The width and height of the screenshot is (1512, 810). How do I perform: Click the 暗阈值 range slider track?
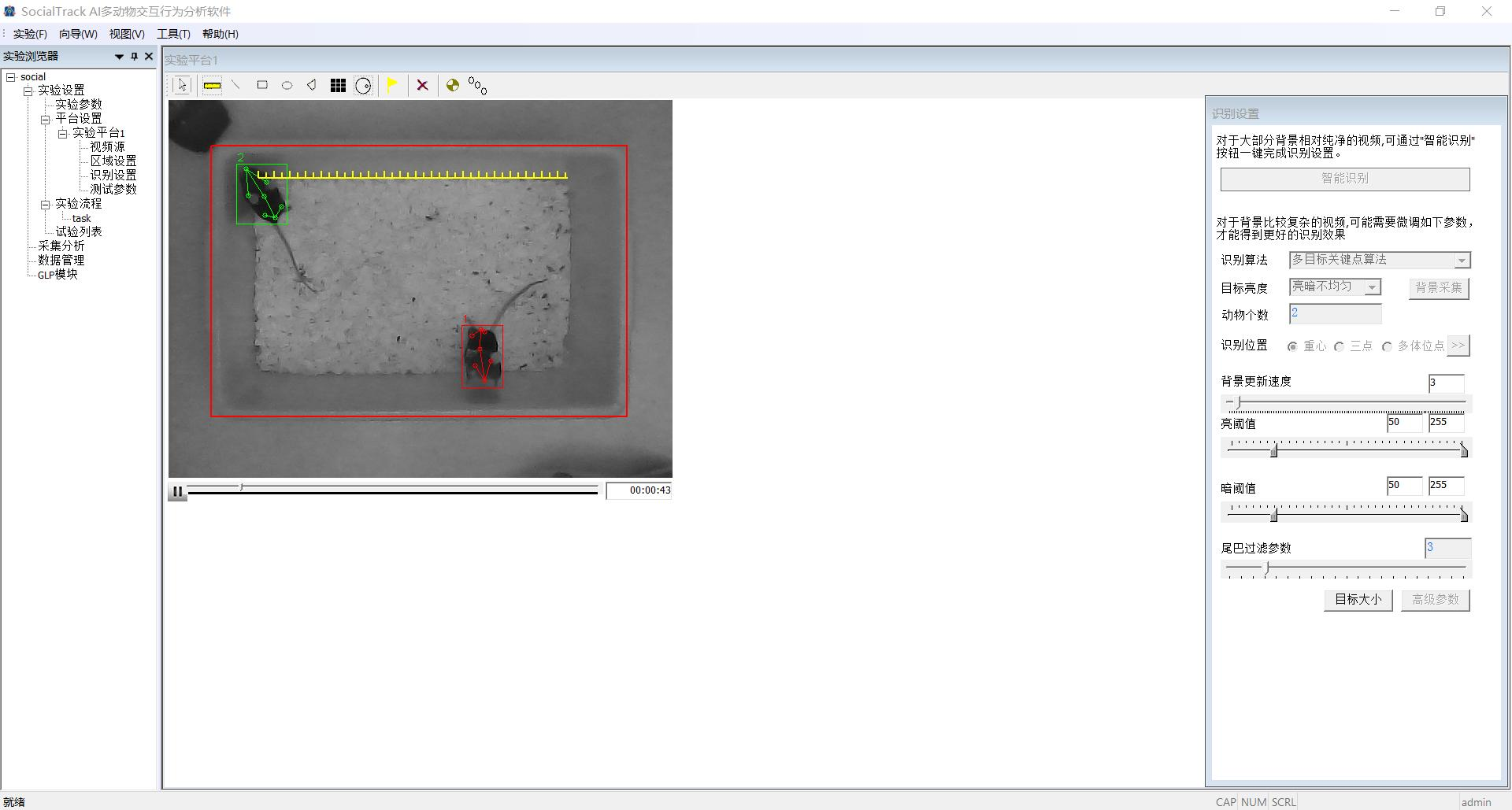coord(1346,513)
